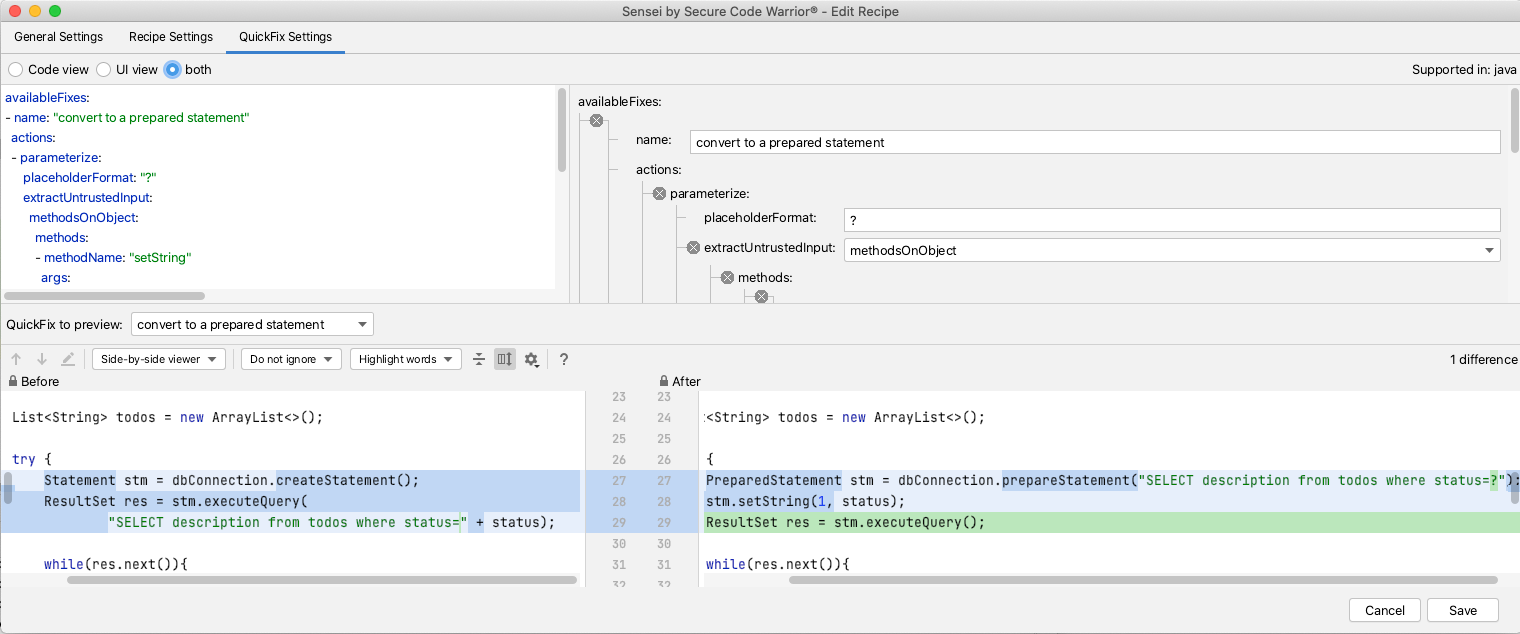This screenshot has height=634, width=1520.
Task: Click the name input field
Action: [x=1095, y=142]
